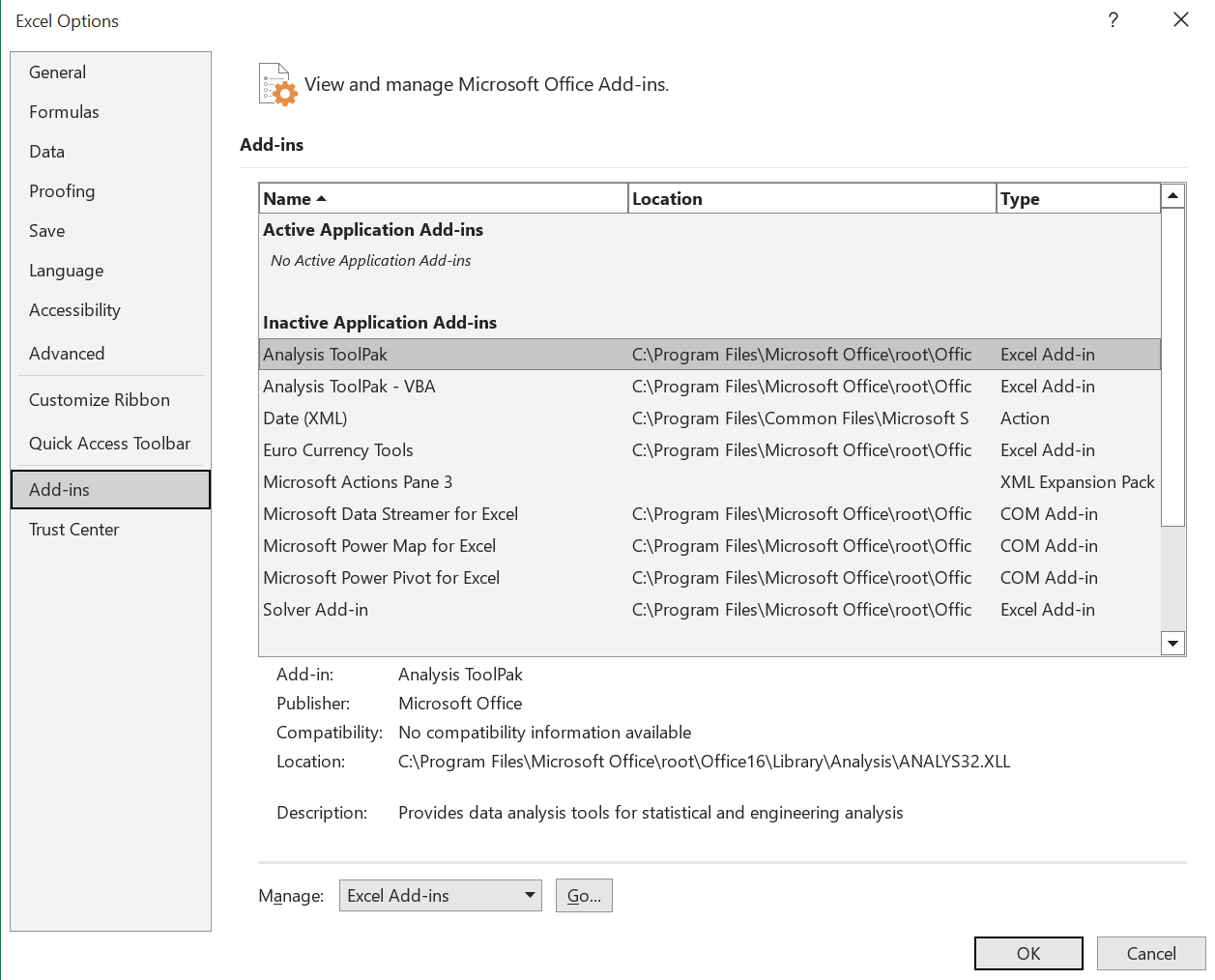Click the Help question mark icon
Image resolution: width=1215 pixels, height=980 pixels.
pos(1114,20)
